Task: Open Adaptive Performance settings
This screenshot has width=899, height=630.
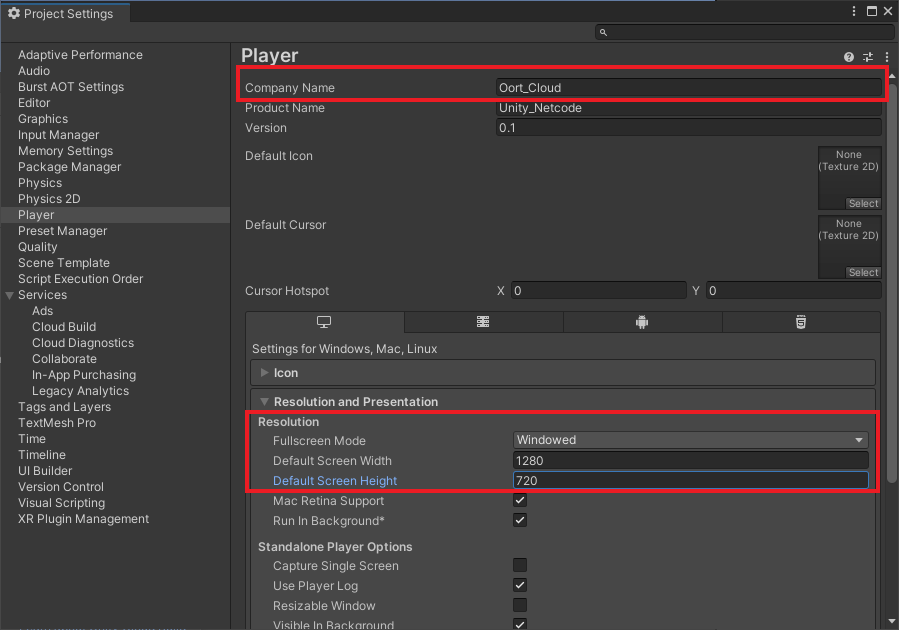Action: click(80, 55)
